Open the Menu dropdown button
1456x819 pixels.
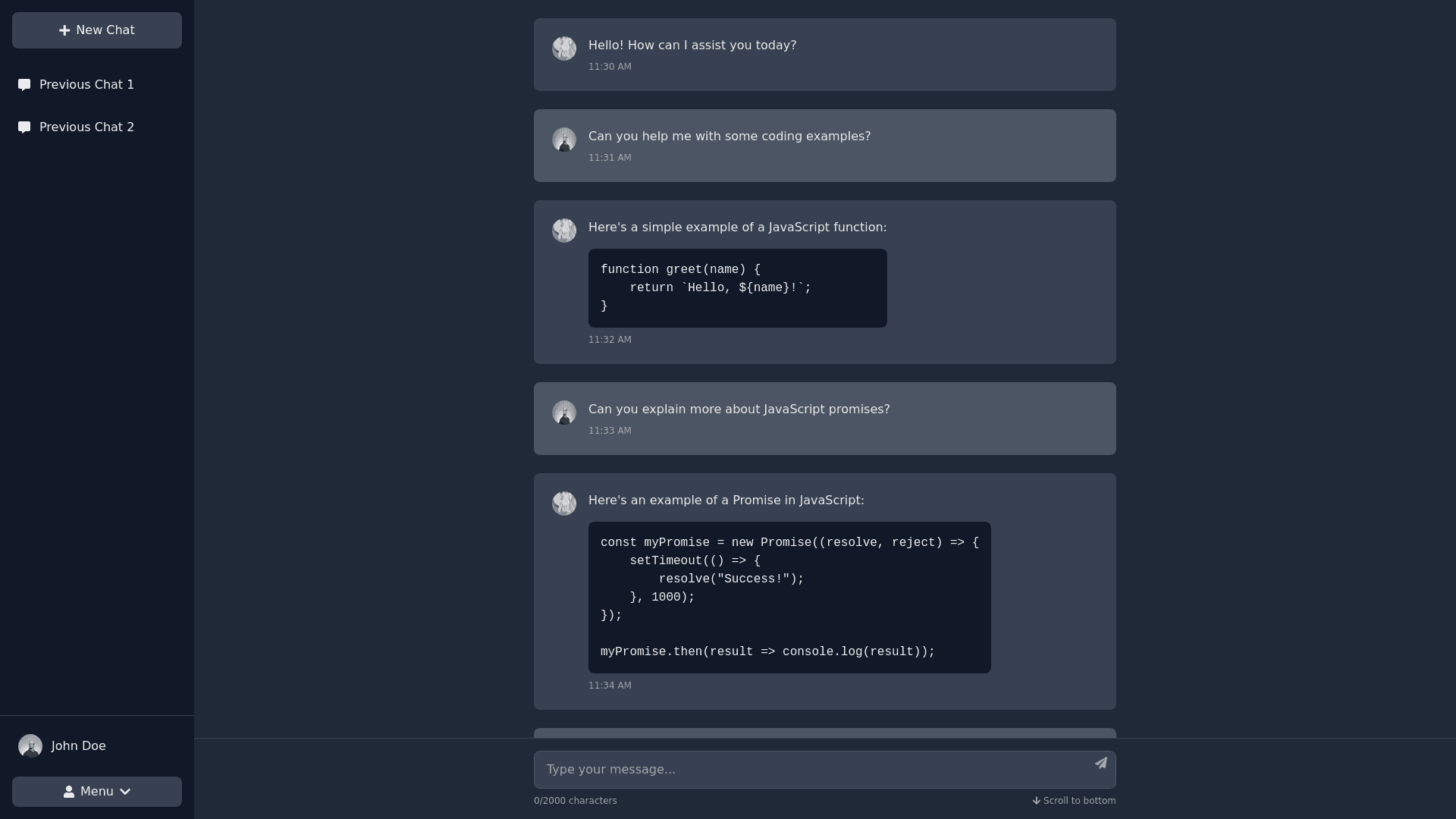97,792
